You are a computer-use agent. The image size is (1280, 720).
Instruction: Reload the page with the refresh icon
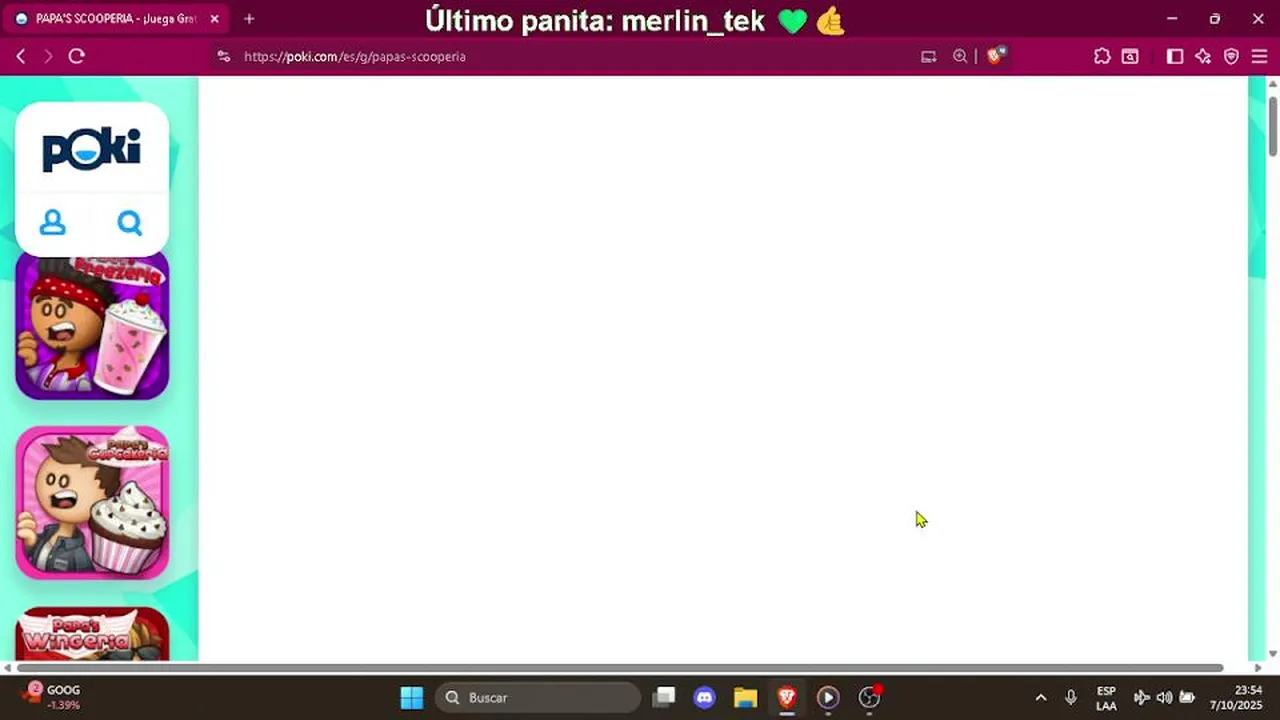pos(76,57)
